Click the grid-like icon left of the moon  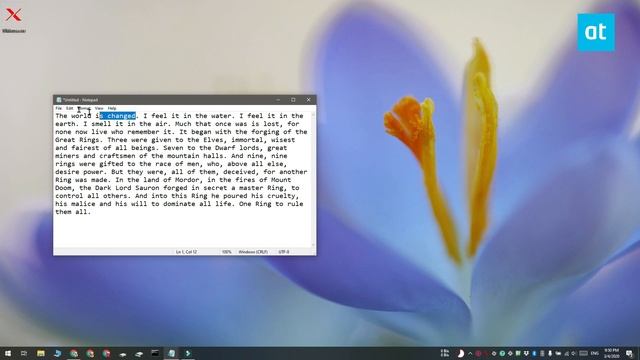tap(445, 353)
